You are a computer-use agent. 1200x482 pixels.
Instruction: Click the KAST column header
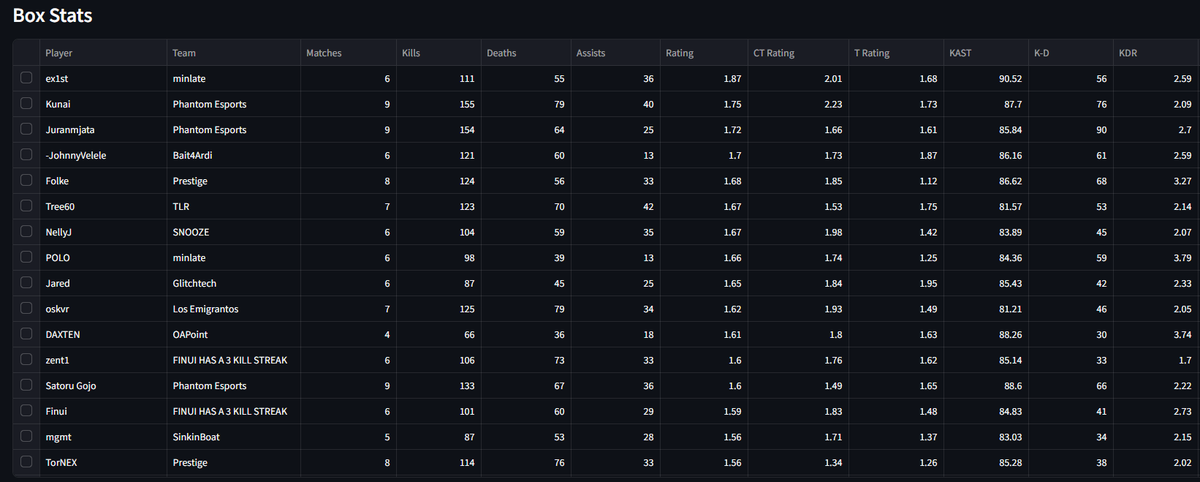point(985,53)
